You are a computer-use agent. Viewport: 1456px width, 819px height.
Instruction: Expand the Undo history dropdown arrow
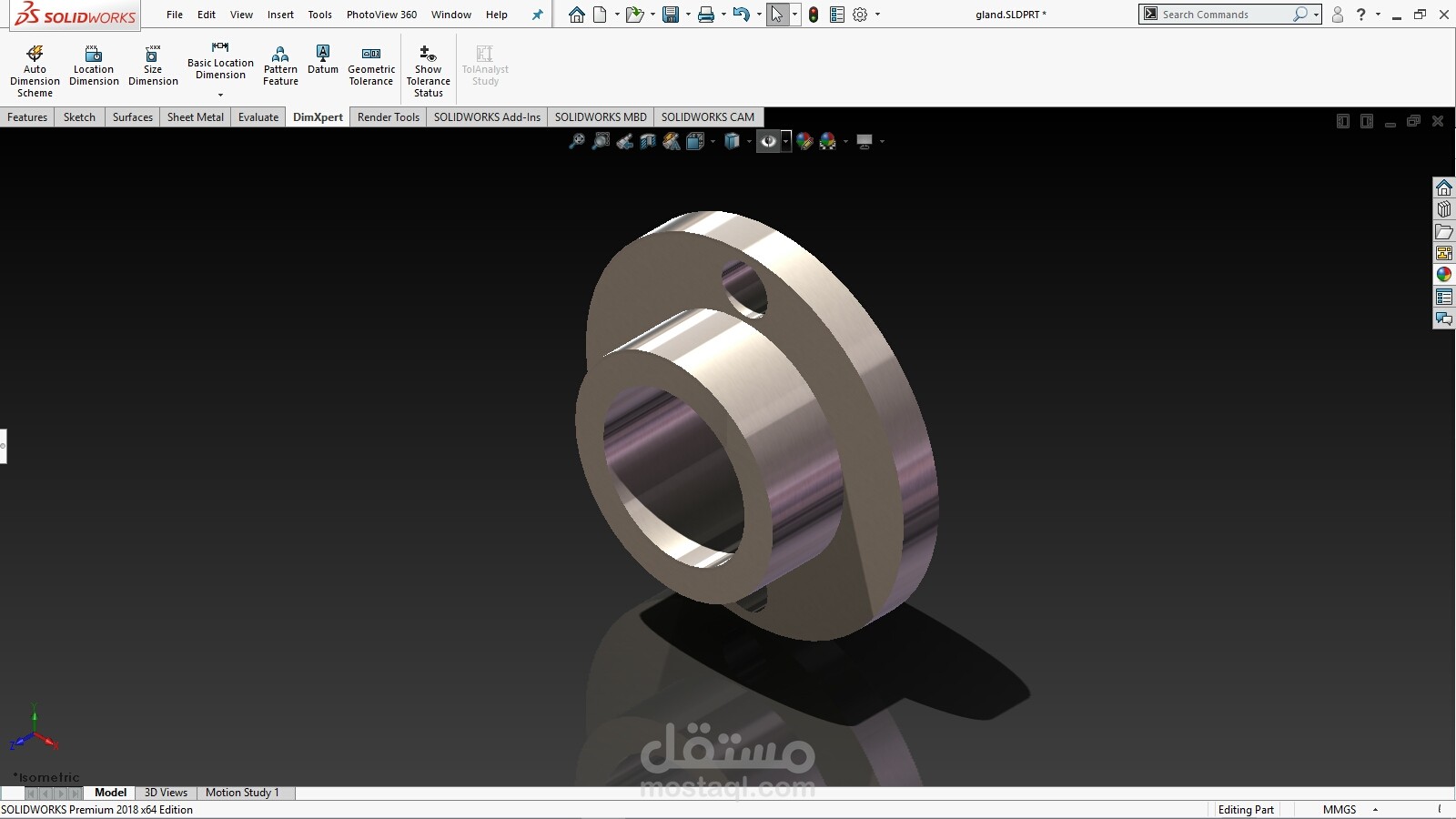tap(759, 15)
